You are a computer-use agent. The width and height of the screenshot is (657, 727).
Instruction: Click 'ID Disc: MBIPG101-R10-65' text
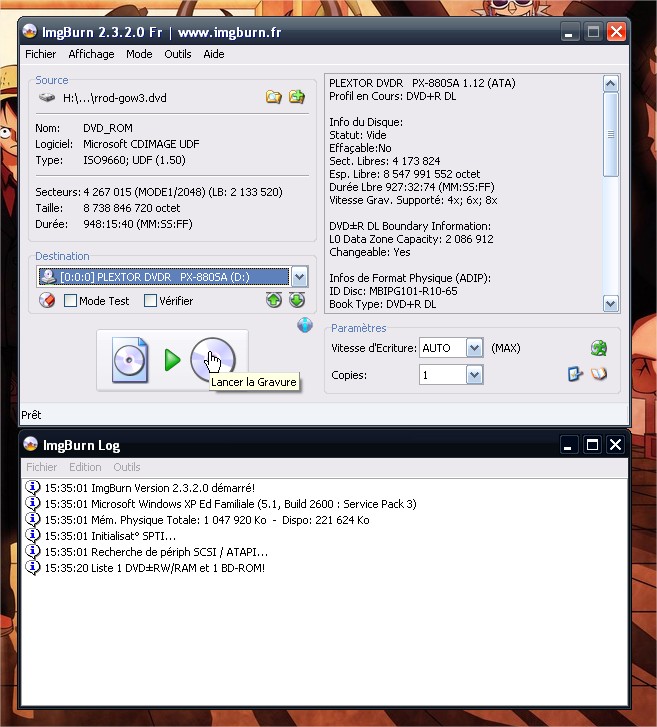[393, 291]
